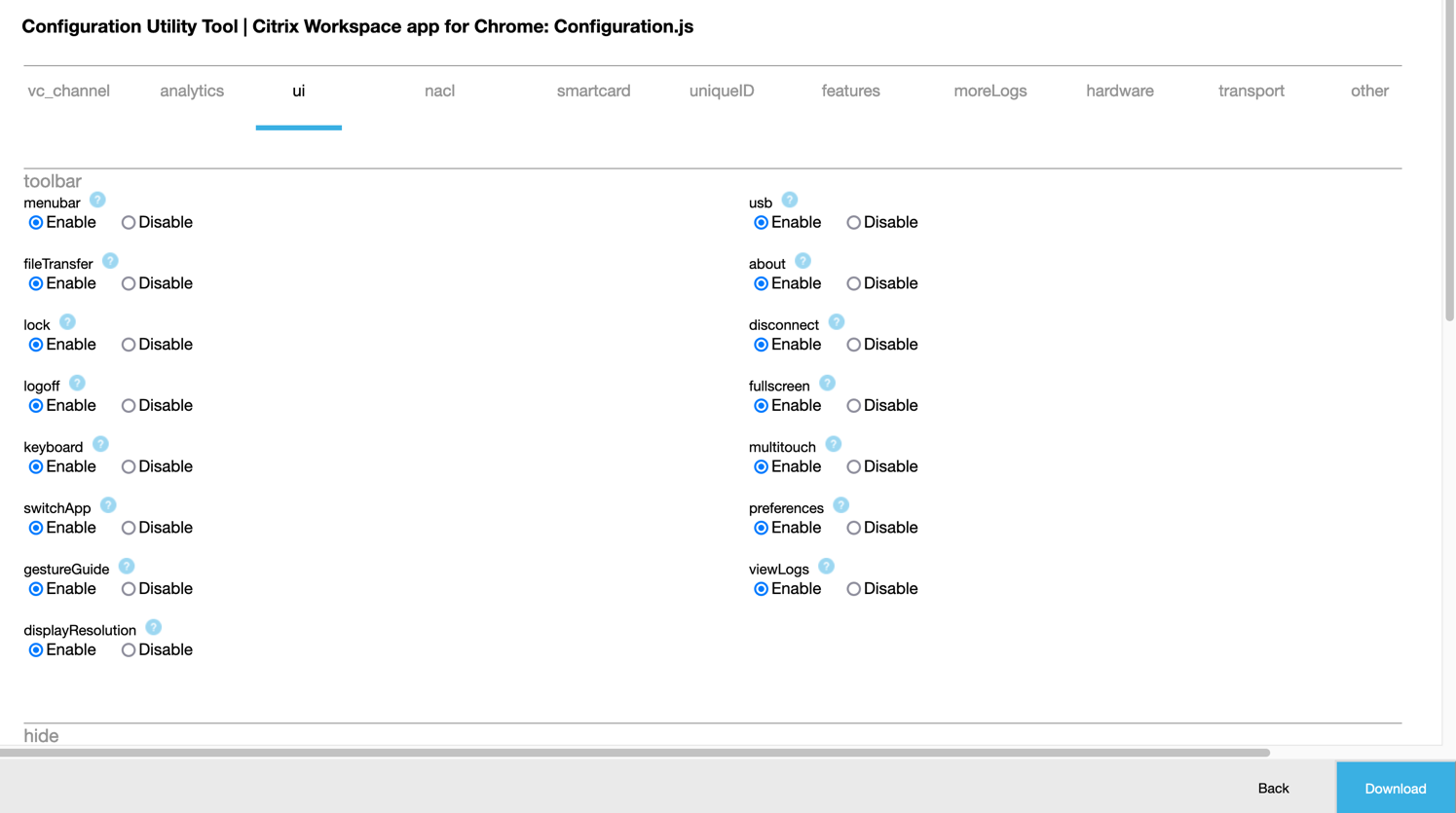This screenshot has height=813, width=1456.
Task: Open the vc_channel configuration tab
Action: click(x=68, y=91)
